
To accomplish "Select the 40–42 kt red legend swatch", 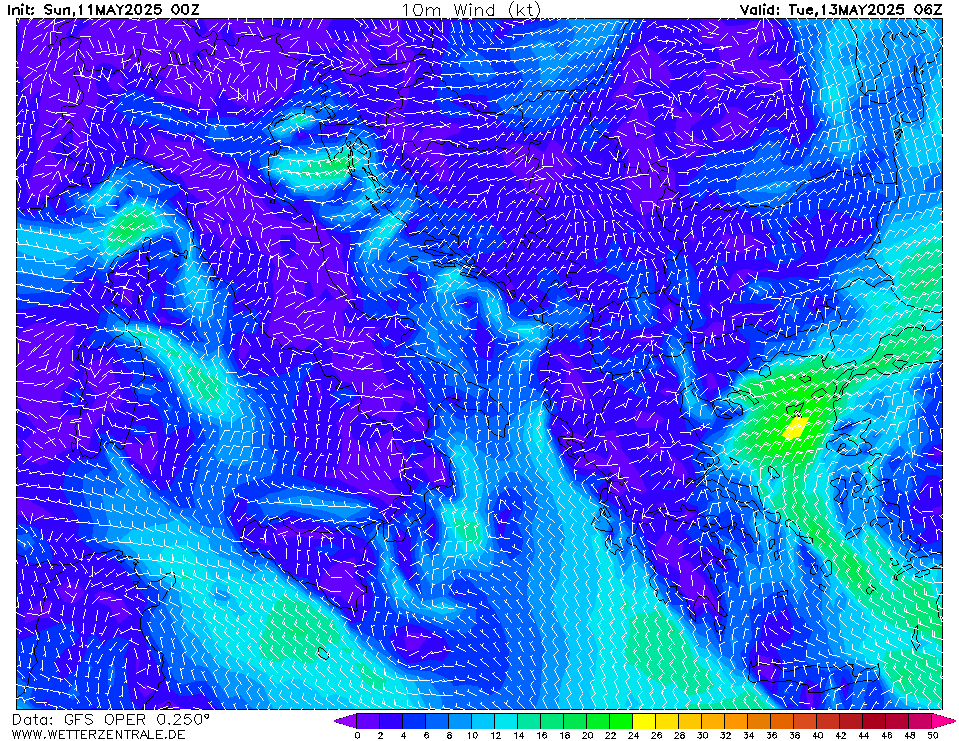I will [x=829, y=721].
